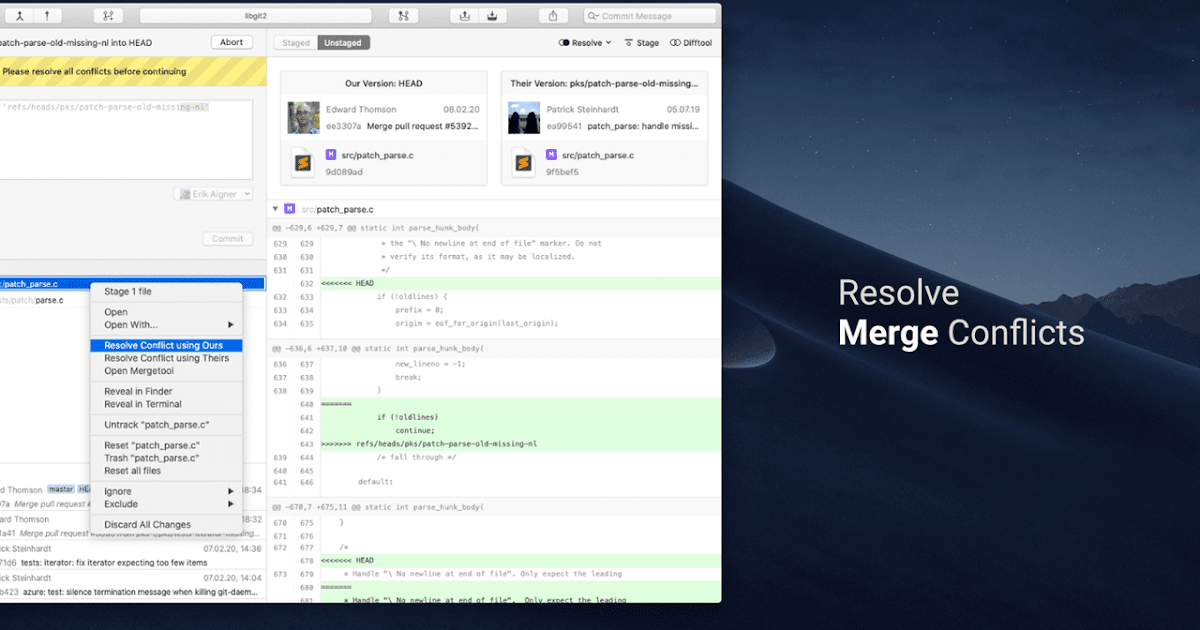Choose Reveal in Finder
This screenshot has height=630, width=1200.
(166, 391)
